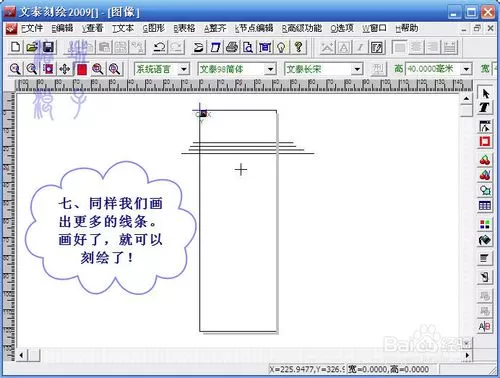Open the height 40.0000毫米 dropdown arrow
This screenshot has height=378, width=500.
(466, 69)
